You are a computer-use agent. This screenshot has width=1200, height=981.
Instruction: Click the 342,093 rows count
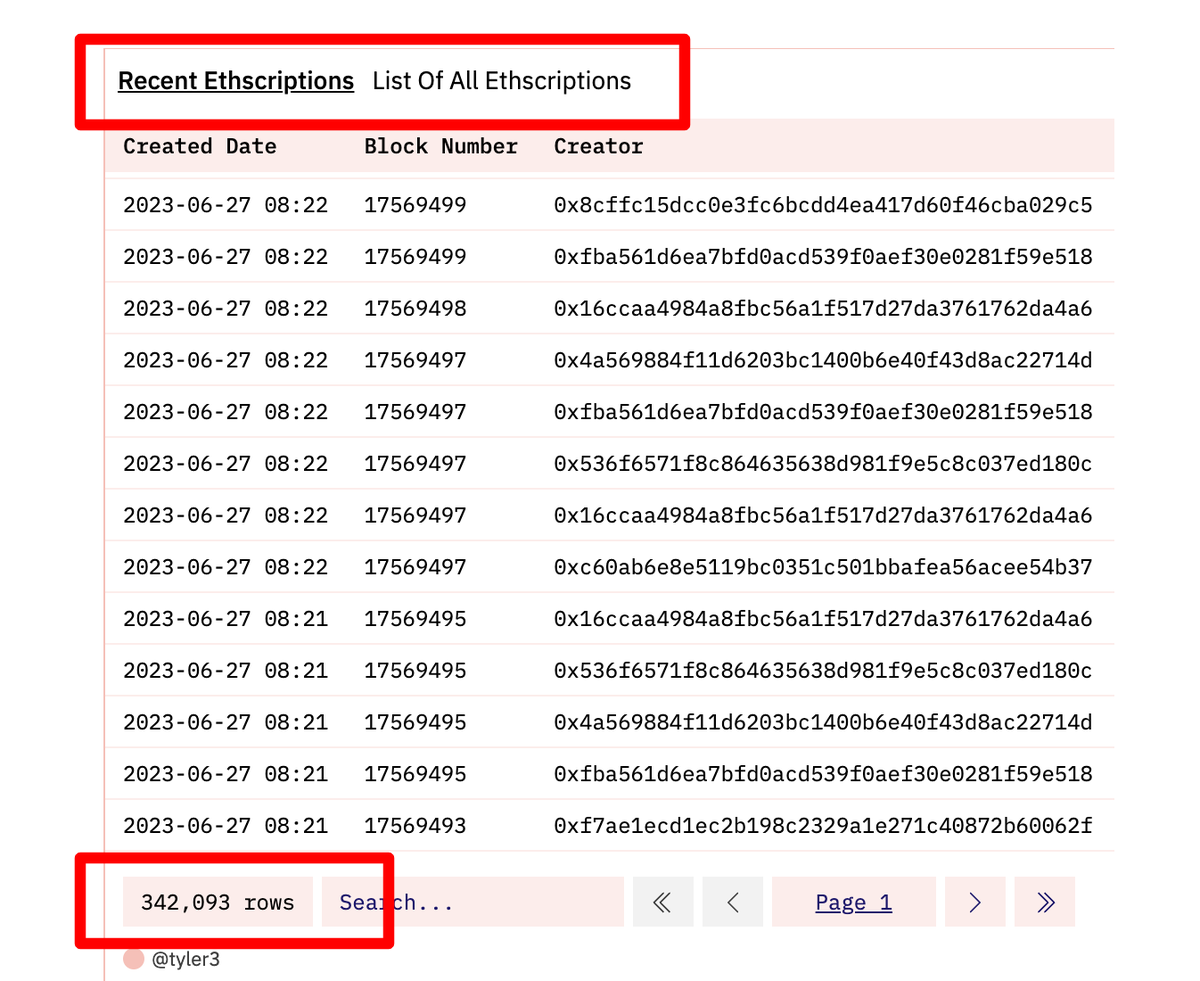coord(218,902)
